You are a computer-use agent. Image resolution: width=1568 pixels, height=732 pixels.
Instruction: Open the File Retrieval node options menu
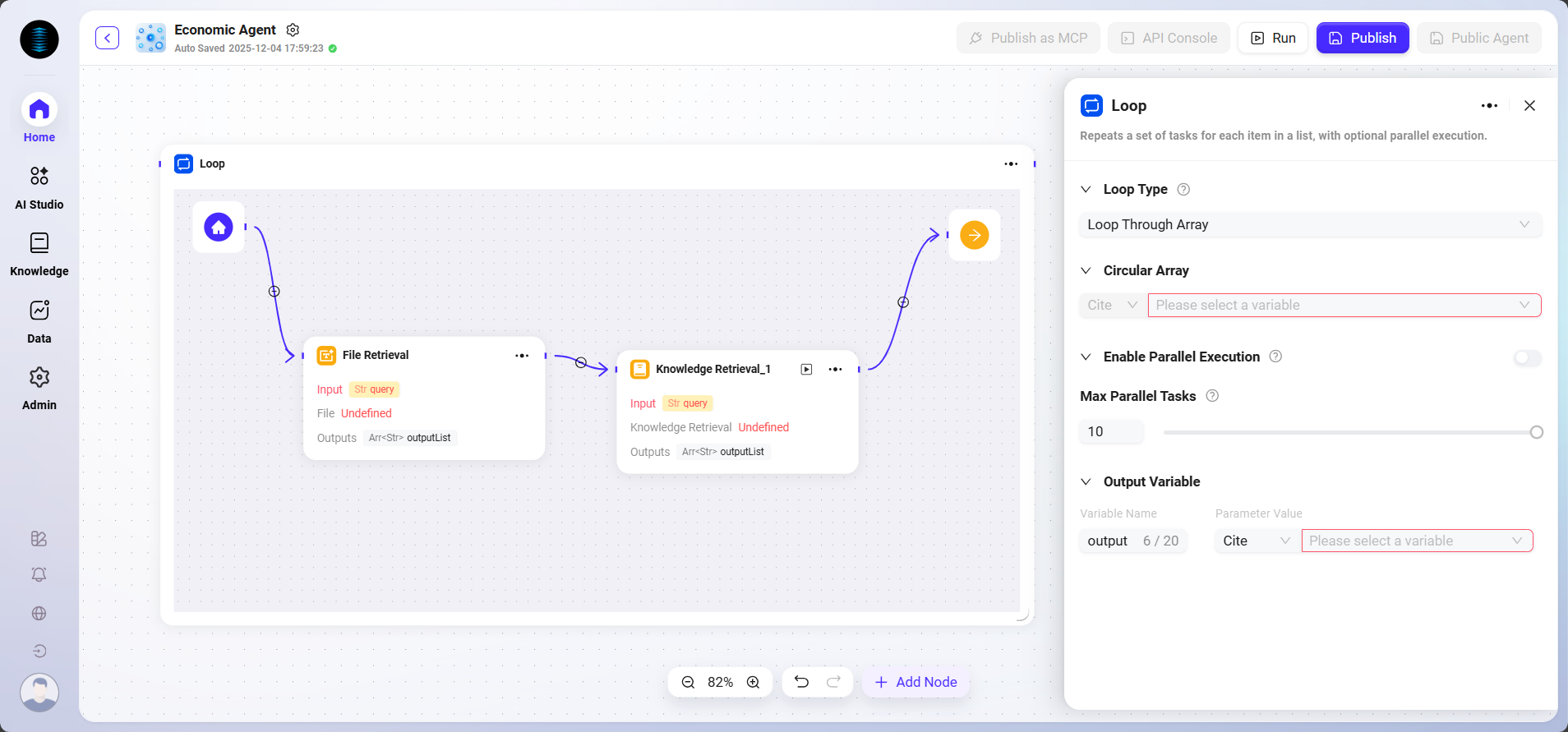tap(522, 356)
